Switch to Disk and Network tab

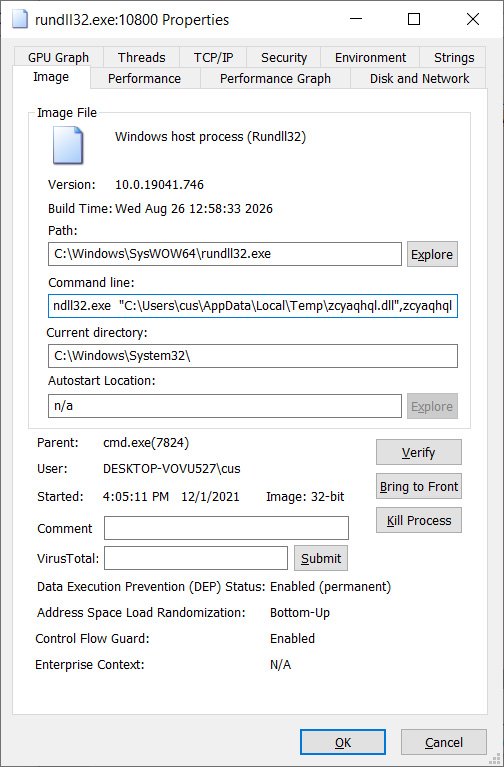[419, 79]
